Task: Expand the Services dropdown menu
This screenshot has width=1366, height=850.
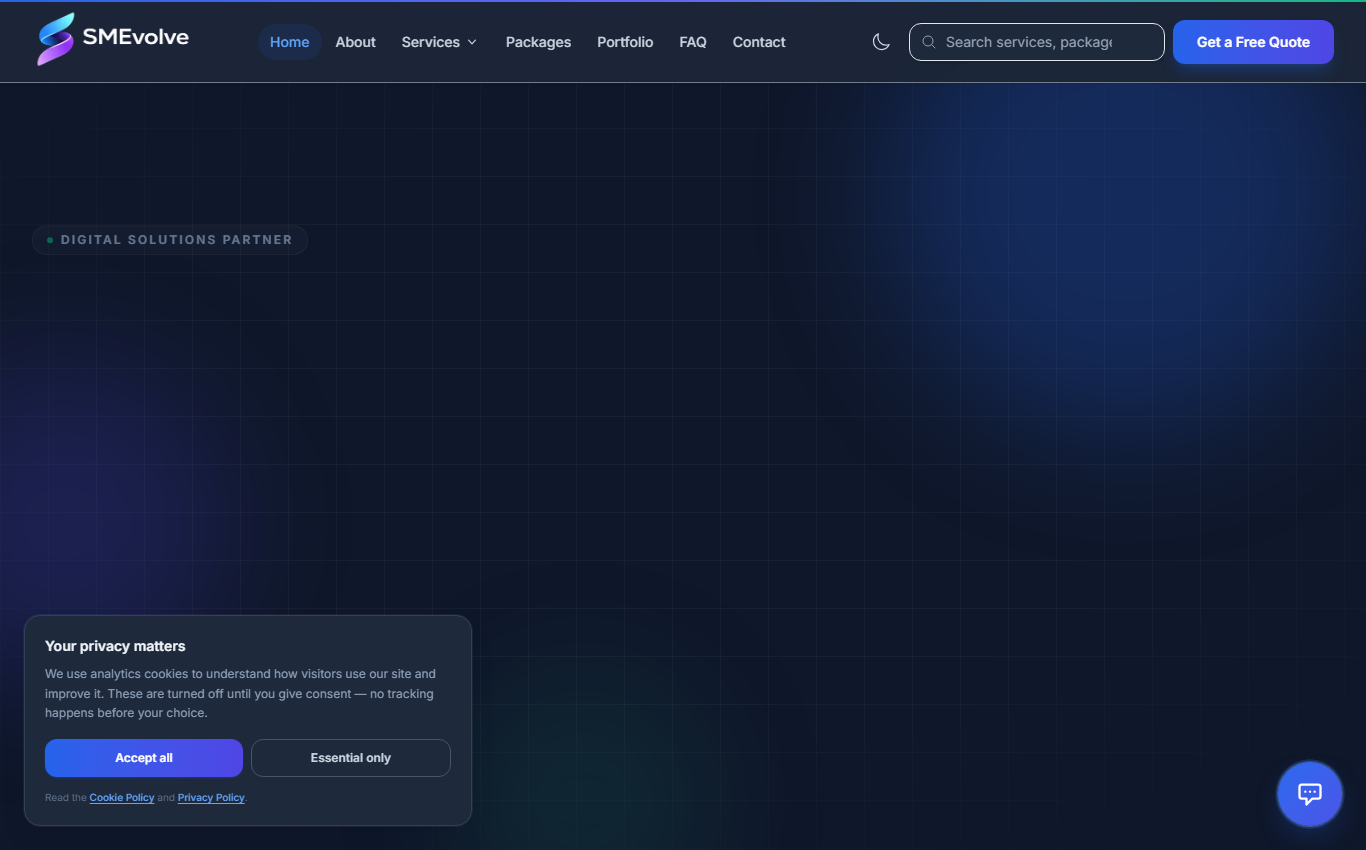Action: coord(439,42)
